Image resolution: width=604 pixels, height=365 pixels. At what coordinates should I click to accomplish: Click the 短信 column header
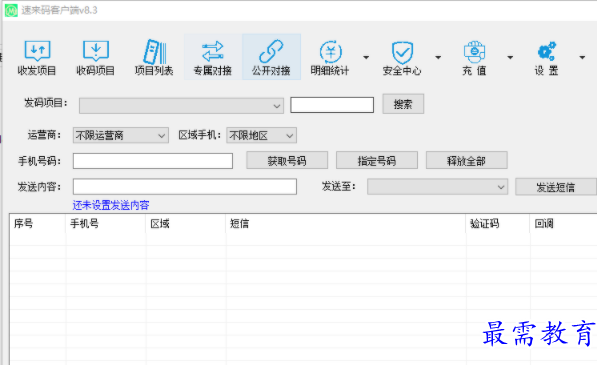click(346, 224)
